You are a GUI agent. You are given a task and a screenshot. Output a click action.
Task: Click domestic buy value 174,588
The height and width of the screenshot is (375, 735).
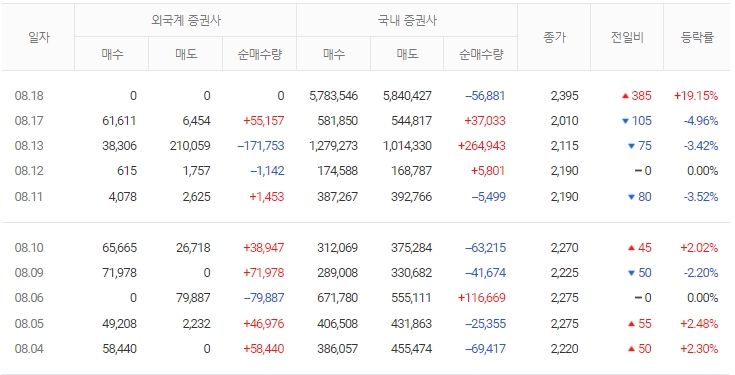tap(338, 171)
